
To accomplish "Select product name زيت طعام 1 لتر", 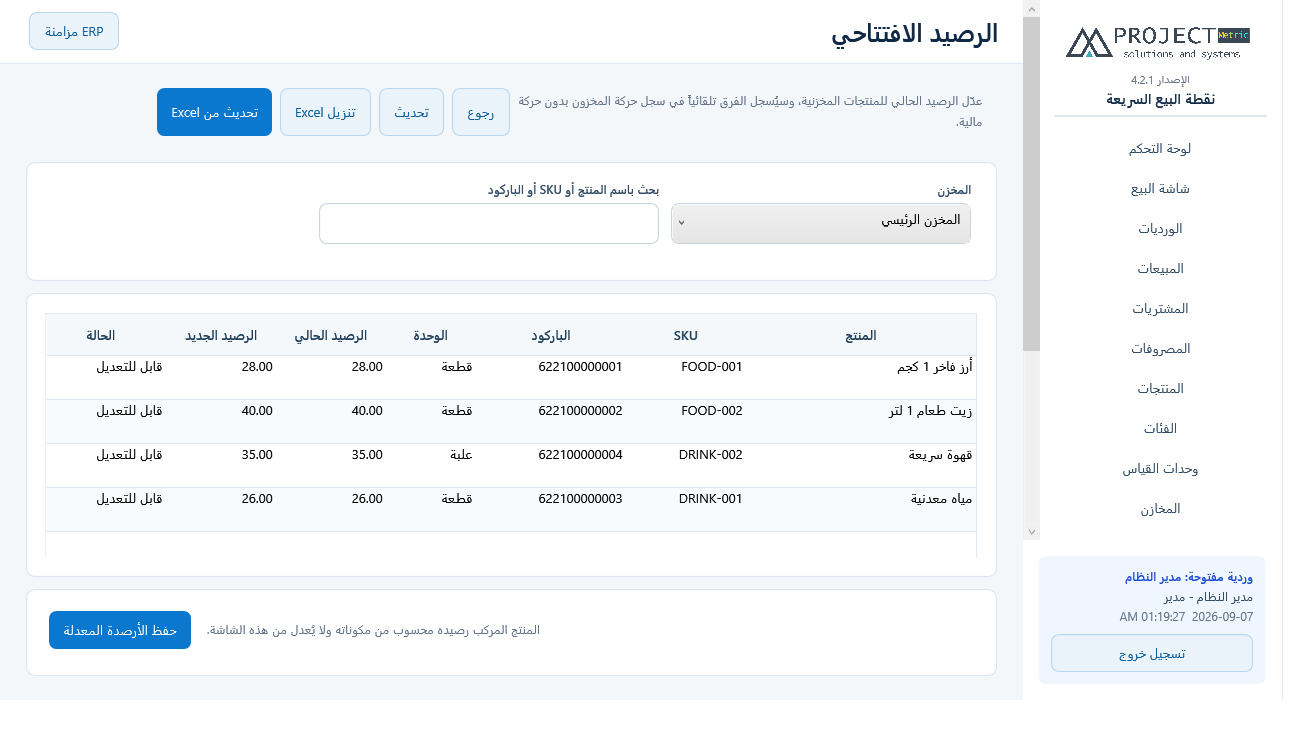I will [x=928, y=411].
